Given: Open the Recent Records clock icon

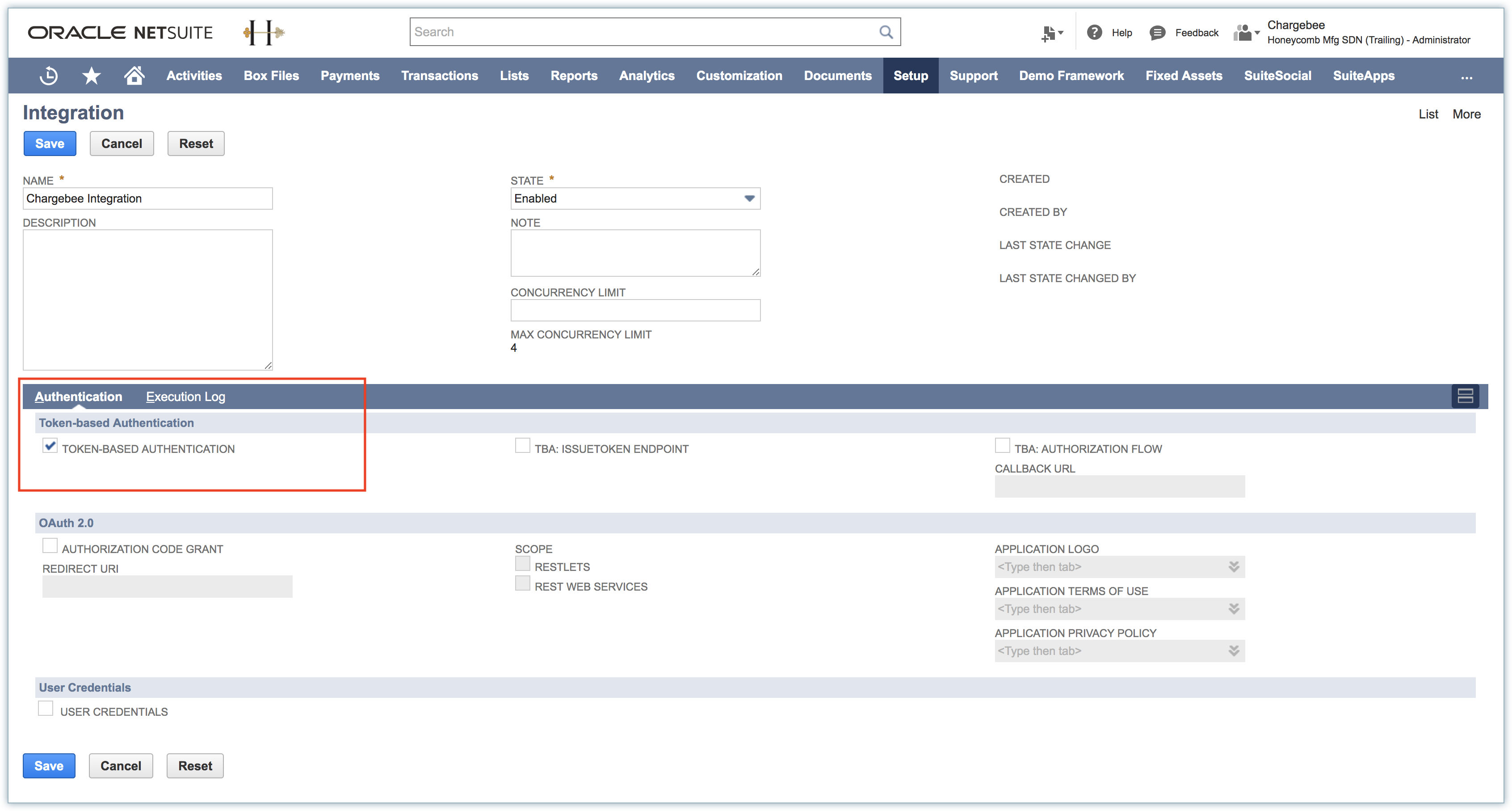Looking at the screenshot, I should coord(49,76).
